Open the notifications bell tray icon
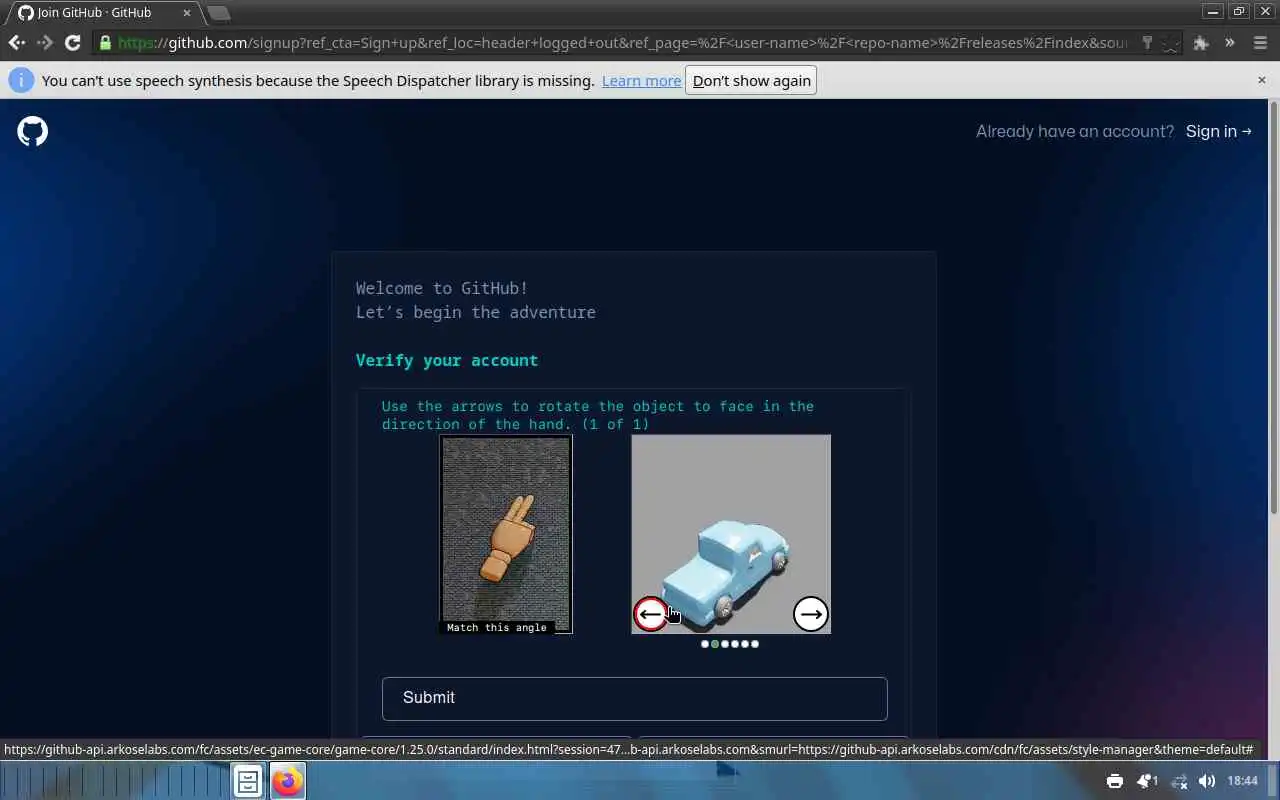This screenshot has height=800, width=1280. [1147, 781]
